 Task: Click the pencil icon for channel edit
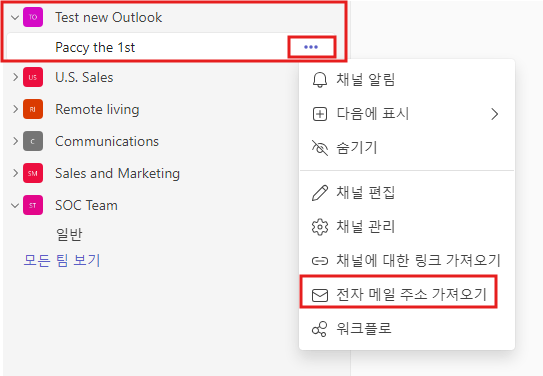point(320,193)
